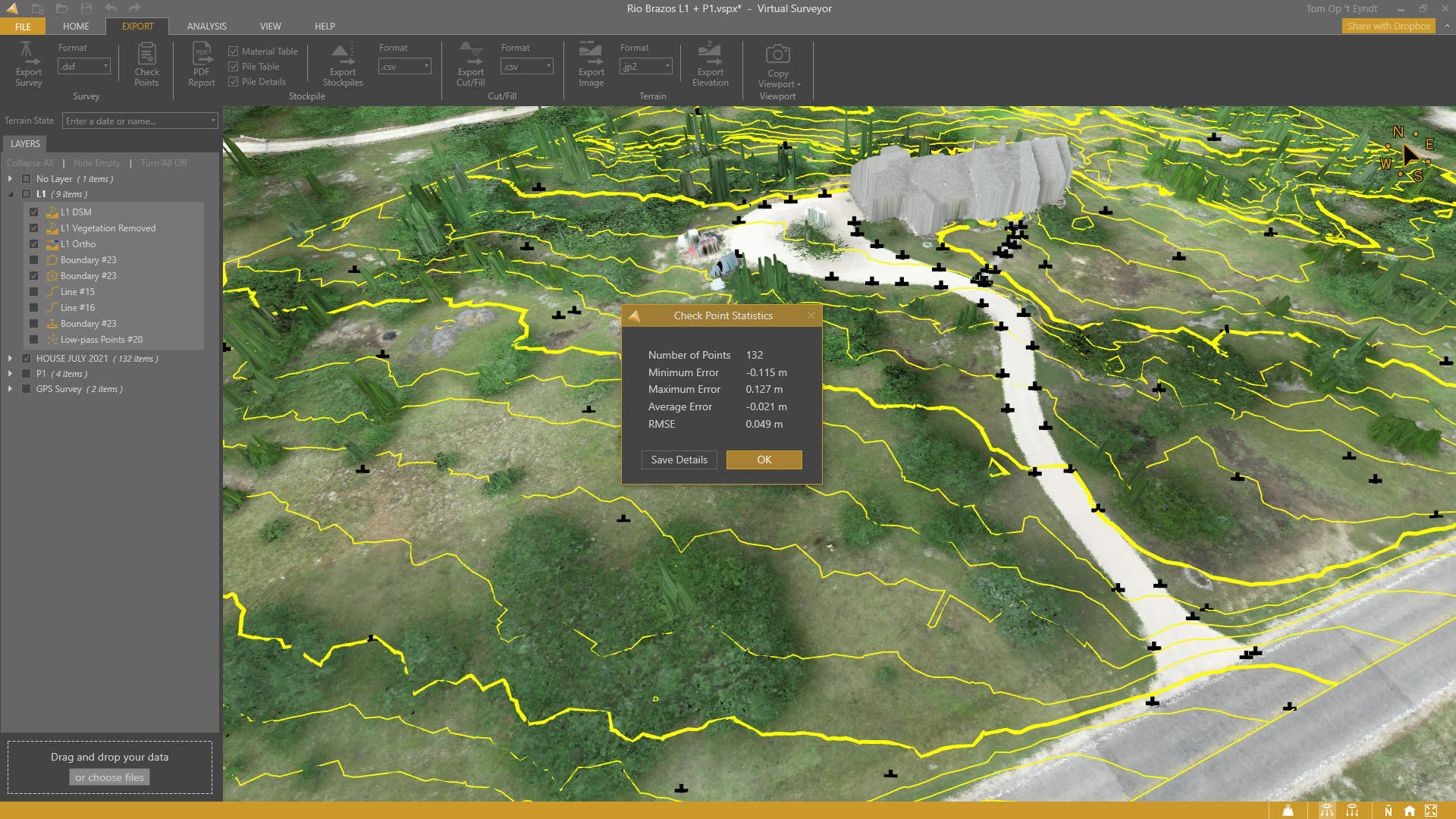Screen dimensions: 1456x819
Task: Click the home view icon in status bar
Action: (x=1409, y=811)
